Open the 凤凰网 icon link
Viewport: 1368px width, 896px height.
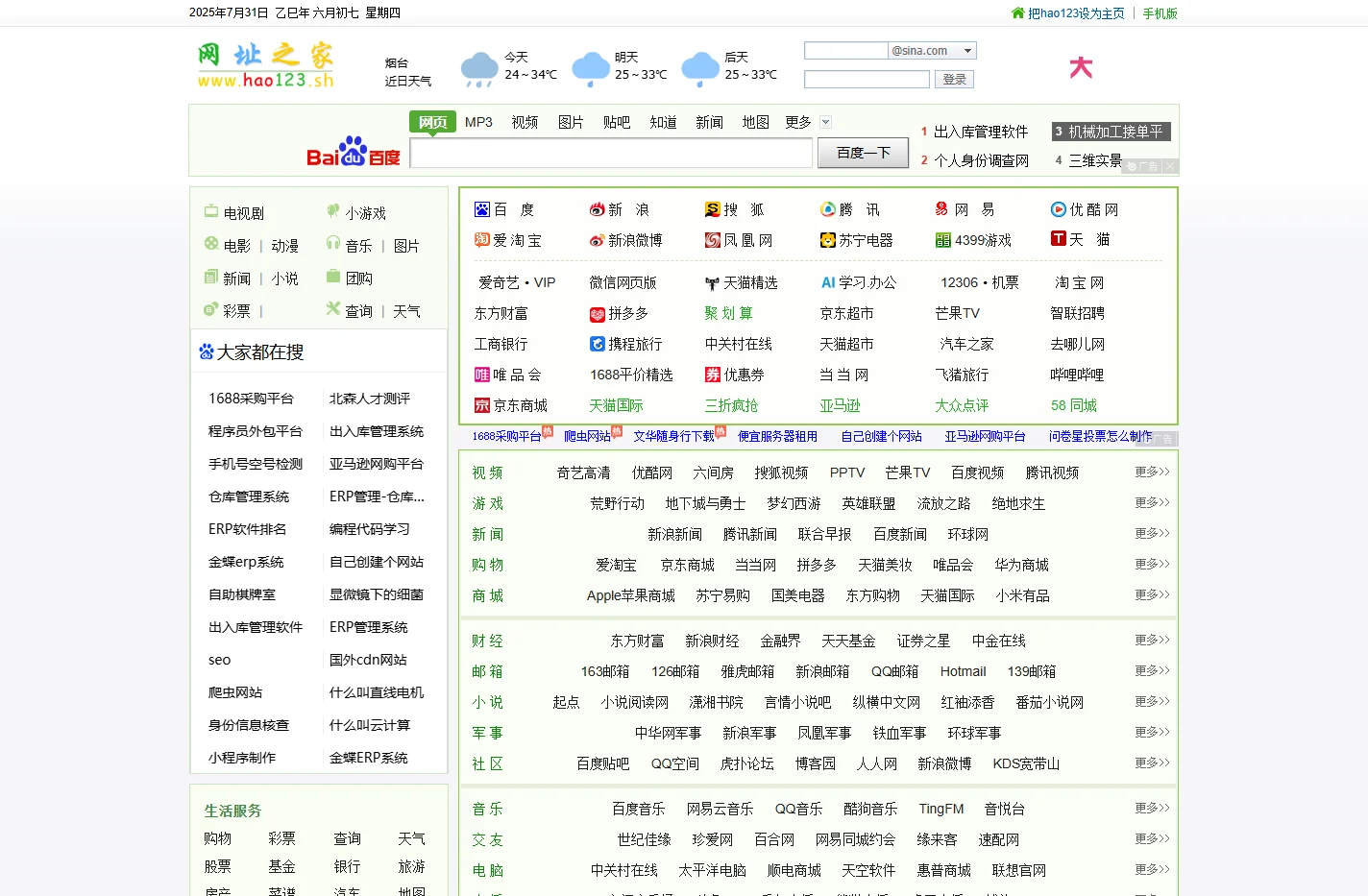(713, 240)
